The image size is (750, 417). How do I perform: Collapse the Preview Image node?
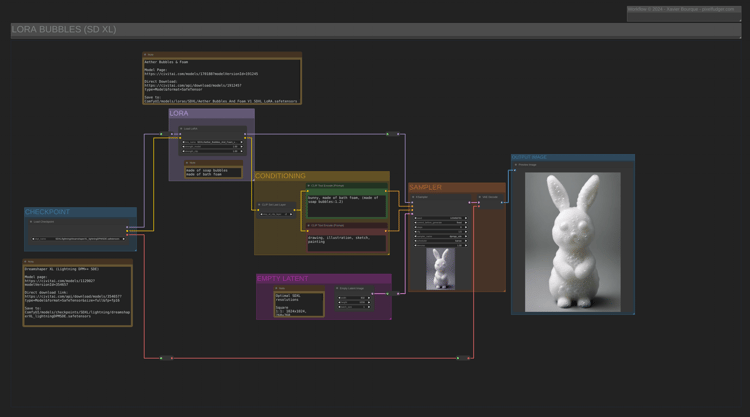(x=516, y=164)
